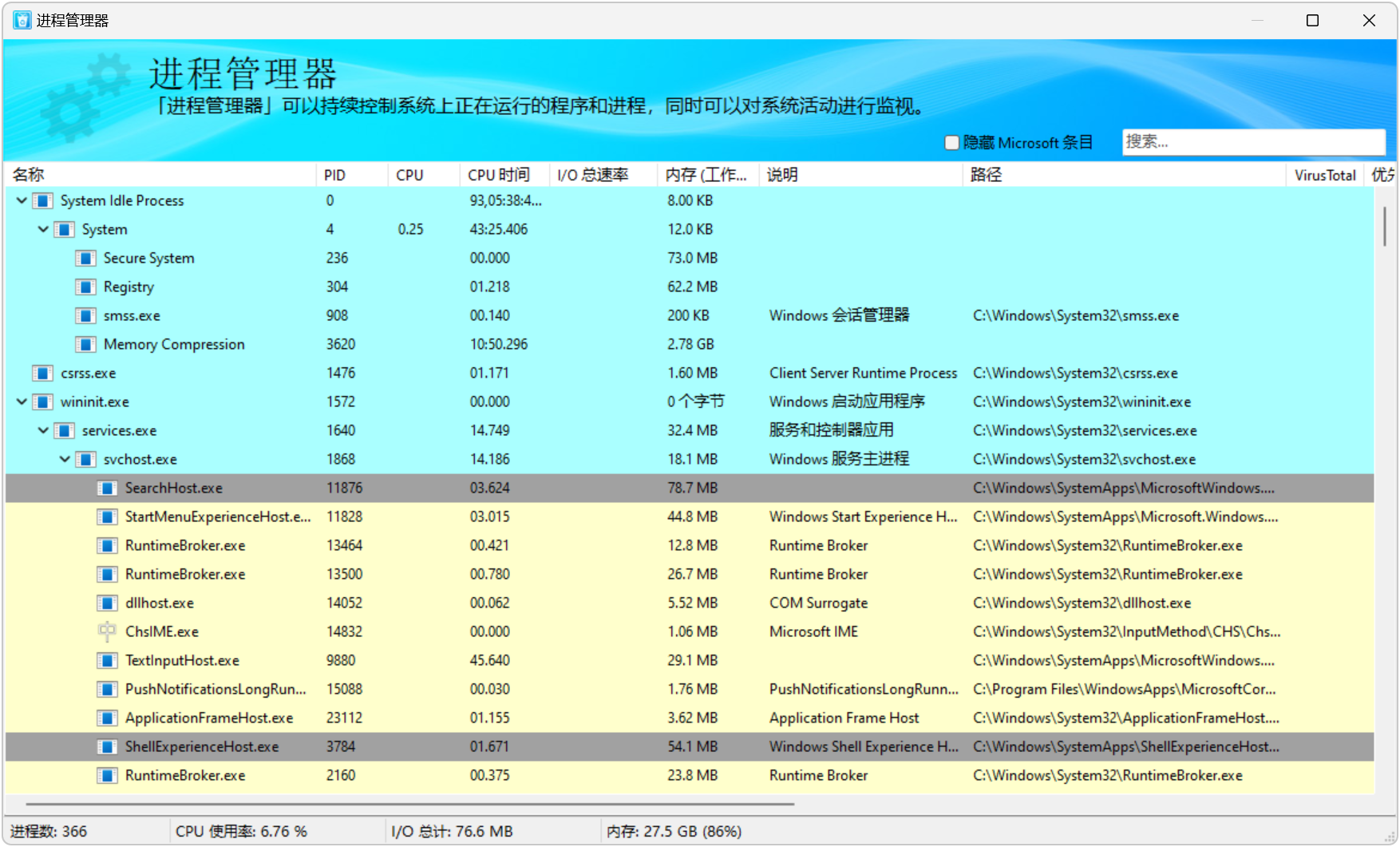Click the 0.25 CPU value for System
Screen dimensions: 1400x847
click(410, 229)
